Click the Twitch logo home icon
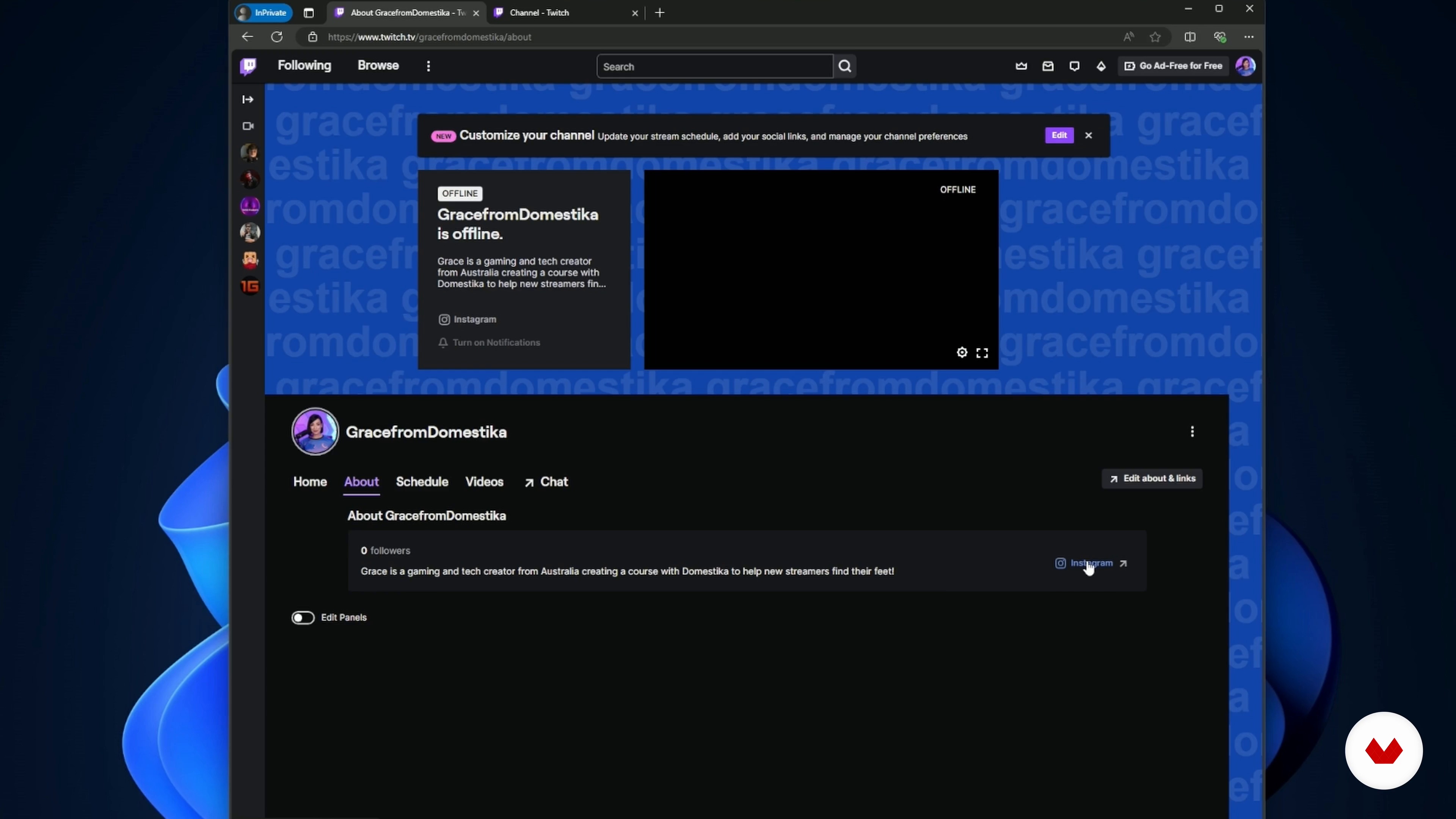Image resolution: width=1456 pixels, height=819 pixels. pos(248,66)
